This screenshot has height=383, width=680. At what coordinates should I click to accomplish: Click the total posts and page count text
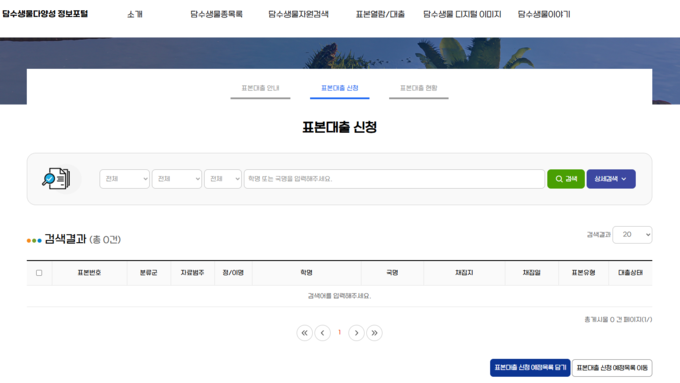pos(618,320)
